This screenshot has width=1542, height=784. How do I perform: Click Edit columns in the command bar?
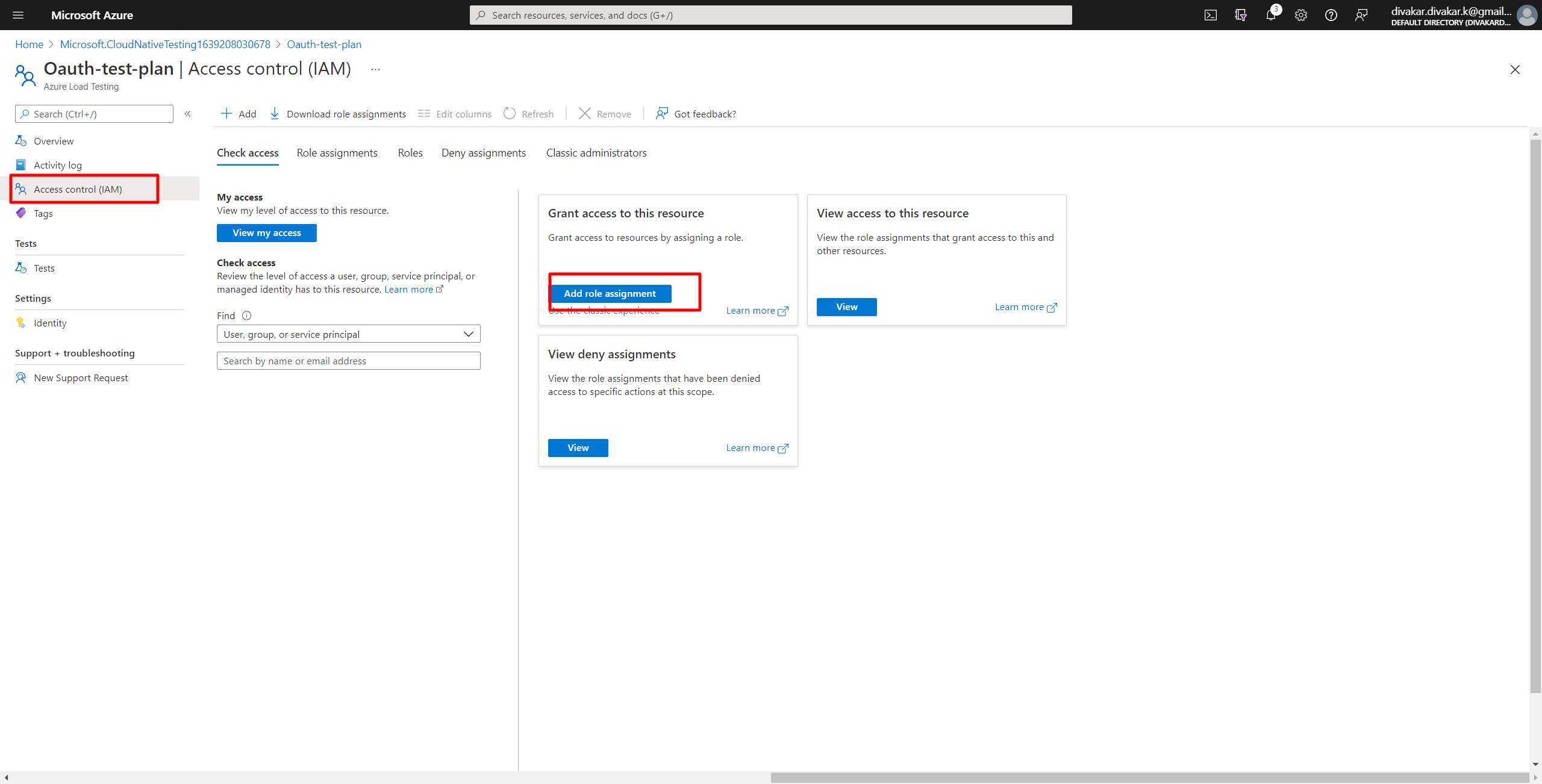[x=455, y=114]
